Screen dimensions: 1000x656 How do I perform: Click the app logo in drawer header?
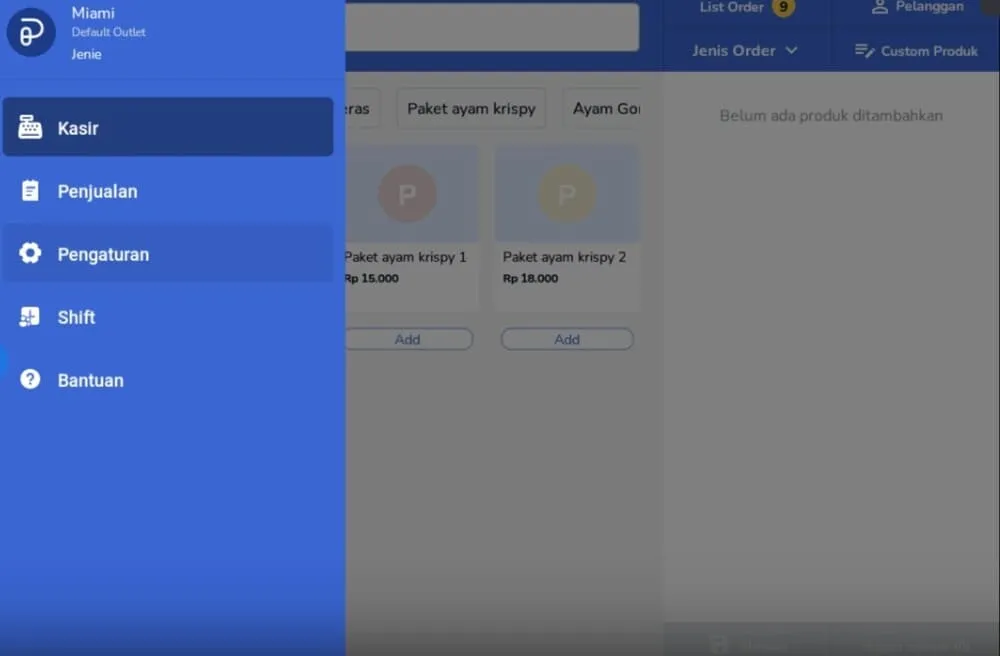click(x=31, y=33)
